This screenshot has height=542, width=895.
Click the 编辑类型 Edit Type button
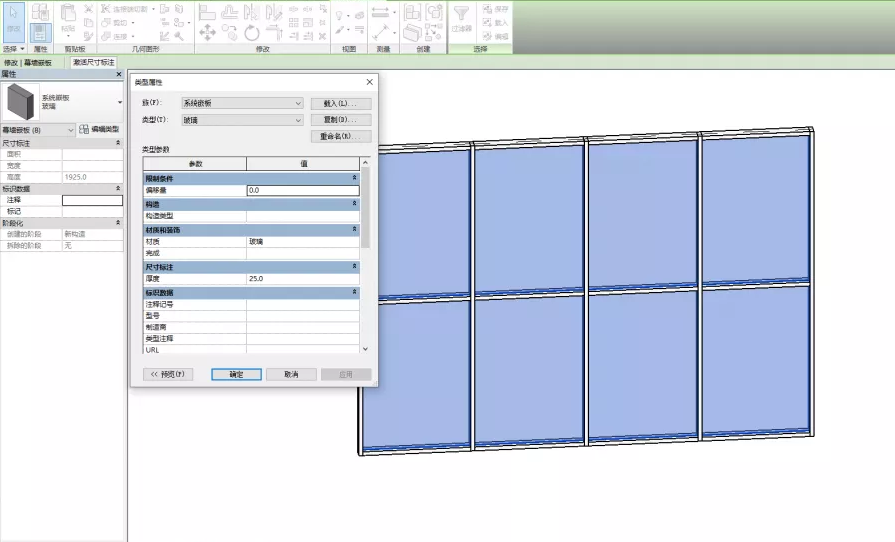click(99, 130)
